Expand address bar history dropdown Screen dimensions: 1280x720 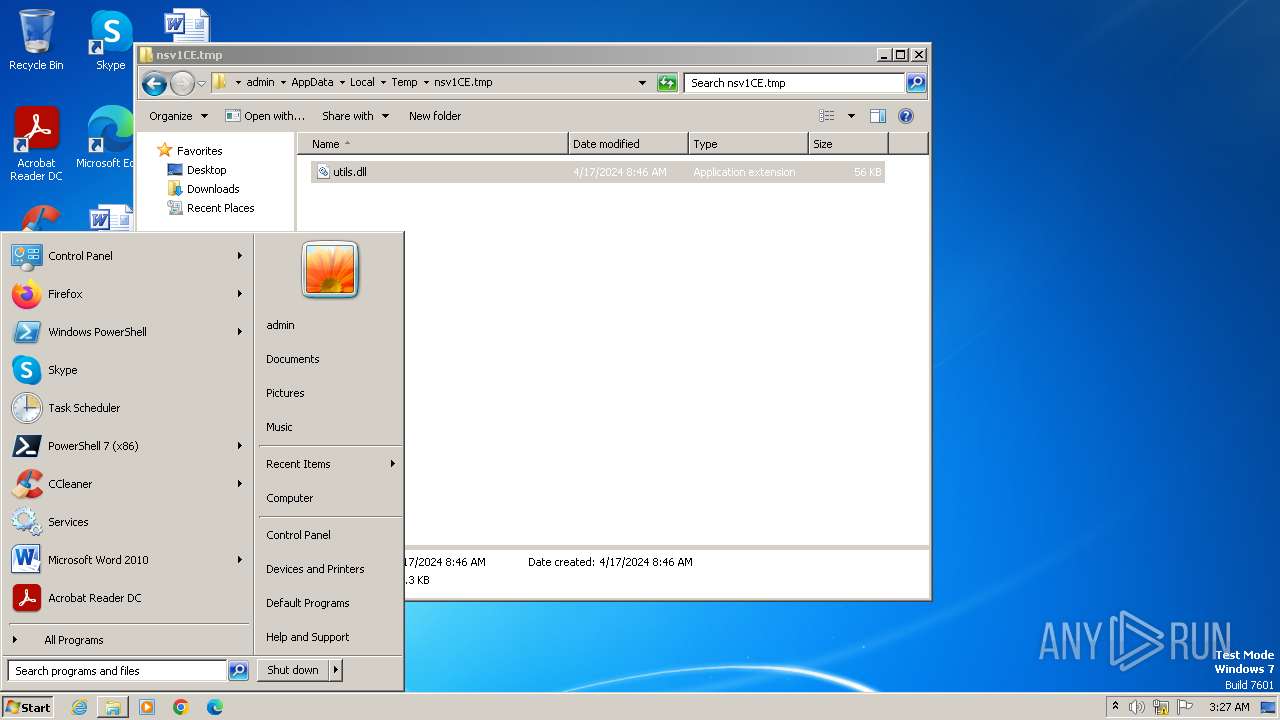642,83
